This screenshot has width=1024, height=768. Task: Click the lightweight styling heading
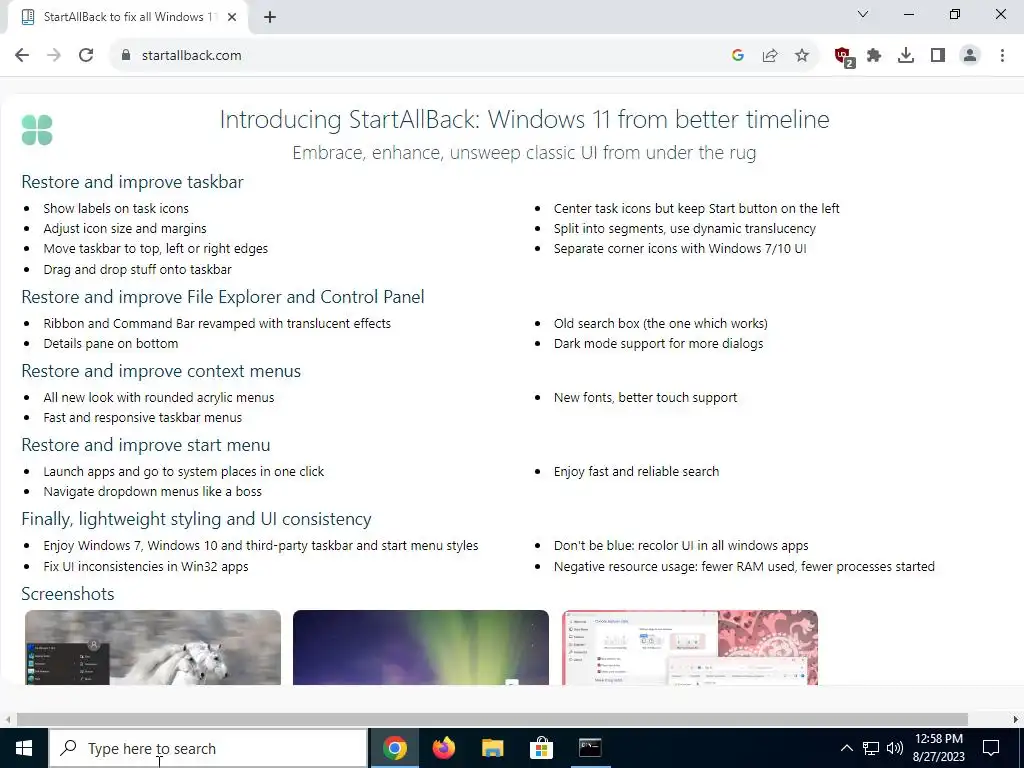click(x=197, y=519)
